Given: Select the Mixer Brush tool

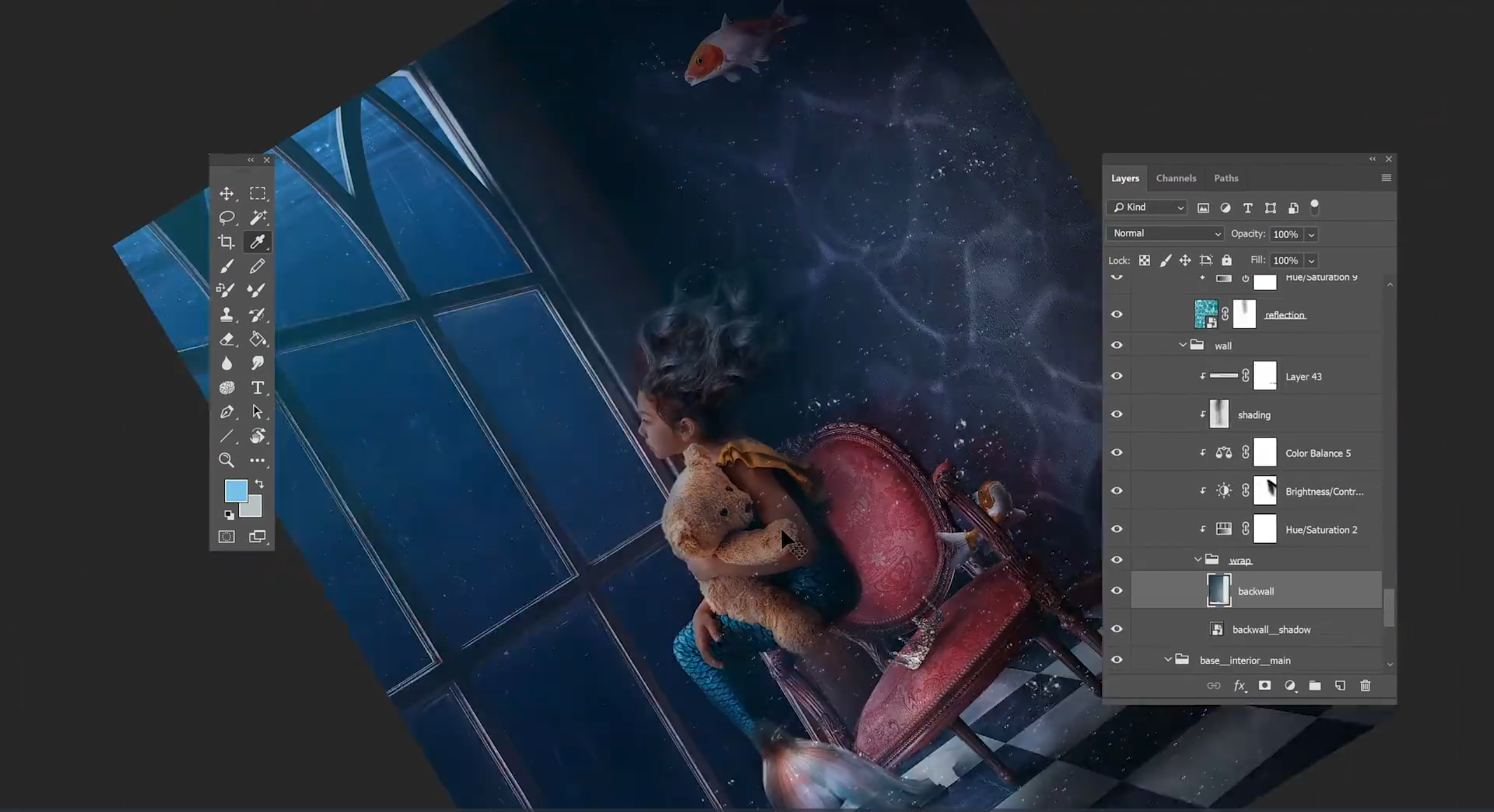Looking at the screenshot, I should (257, 290).
